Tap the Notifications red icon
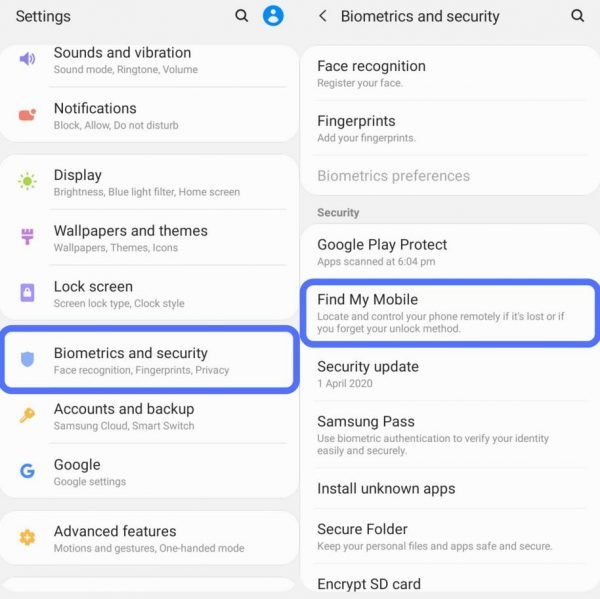Image resolution: width=600 pixels, height=599 pixels. [x=27, y=114]
